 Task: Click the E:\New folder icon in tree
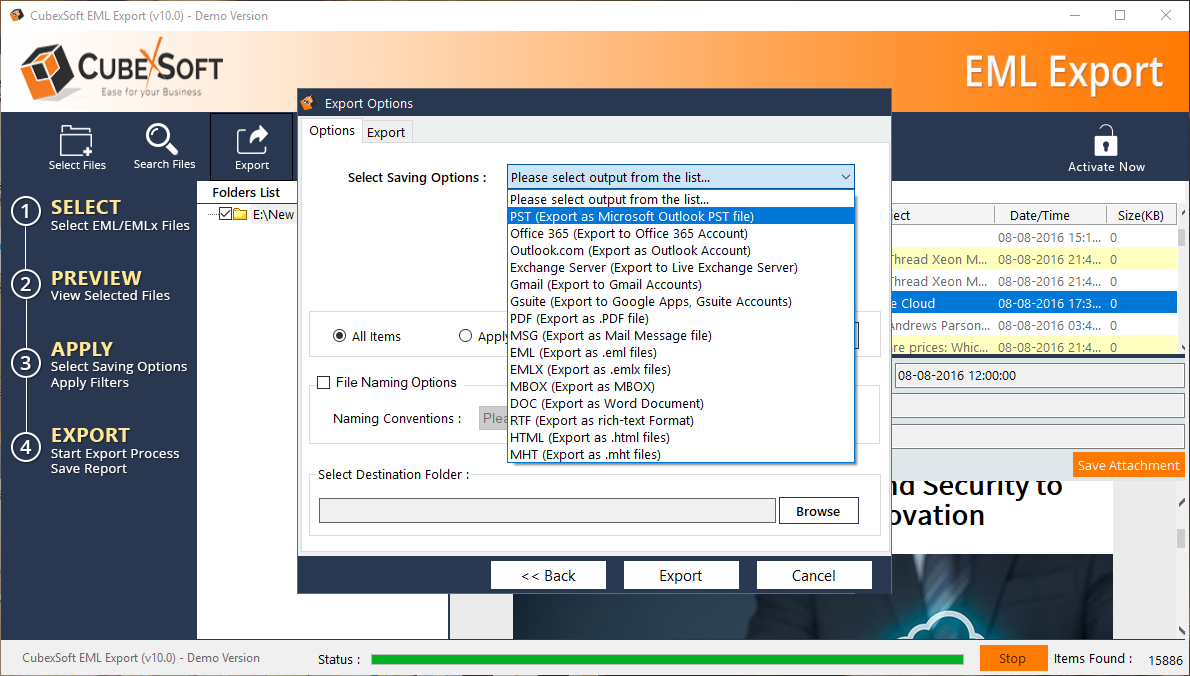tap(241, 214)
